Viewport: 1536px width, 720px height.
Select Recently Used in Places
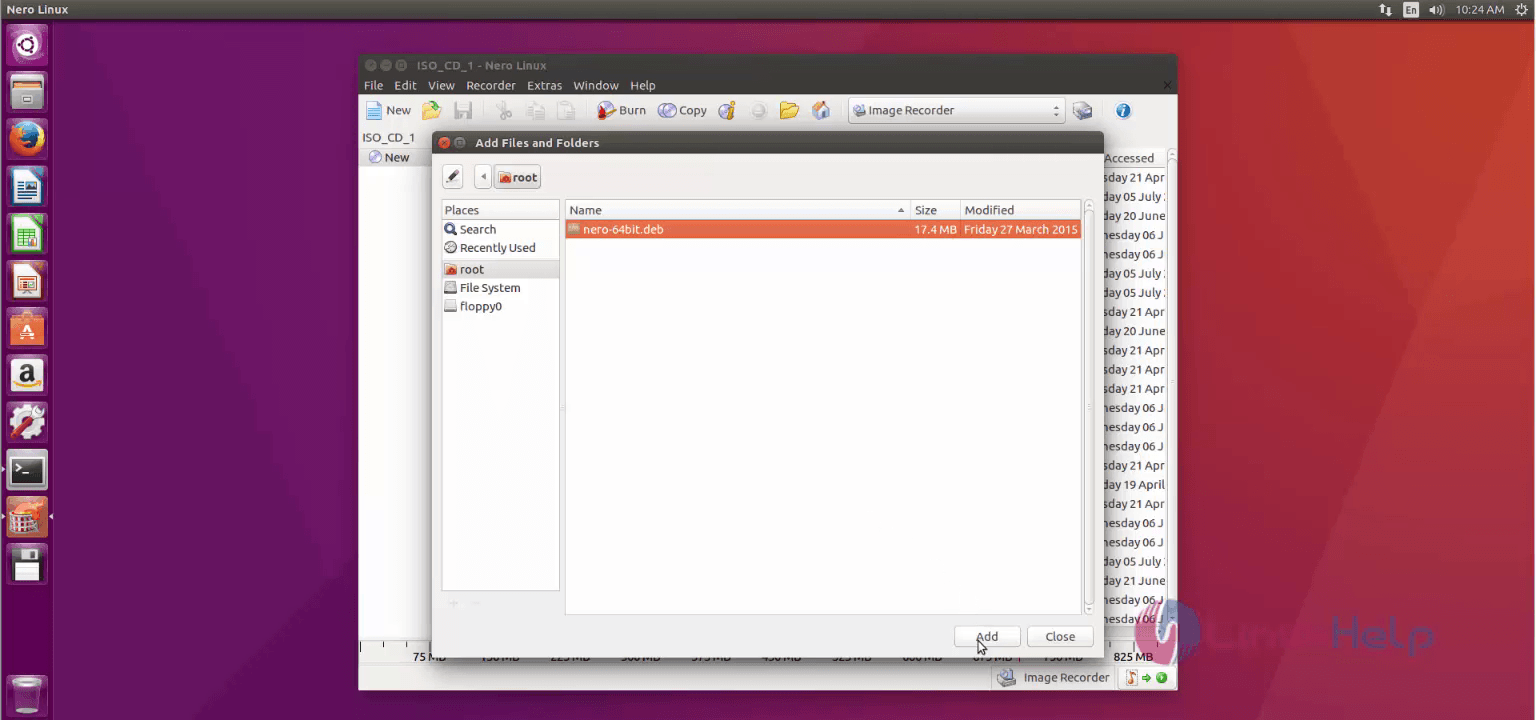point(500,248)
